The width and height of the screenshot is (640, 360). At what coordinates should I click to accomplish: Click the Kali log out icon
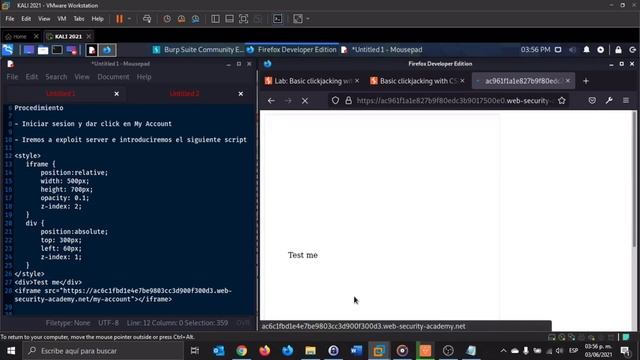coord(632,50)
